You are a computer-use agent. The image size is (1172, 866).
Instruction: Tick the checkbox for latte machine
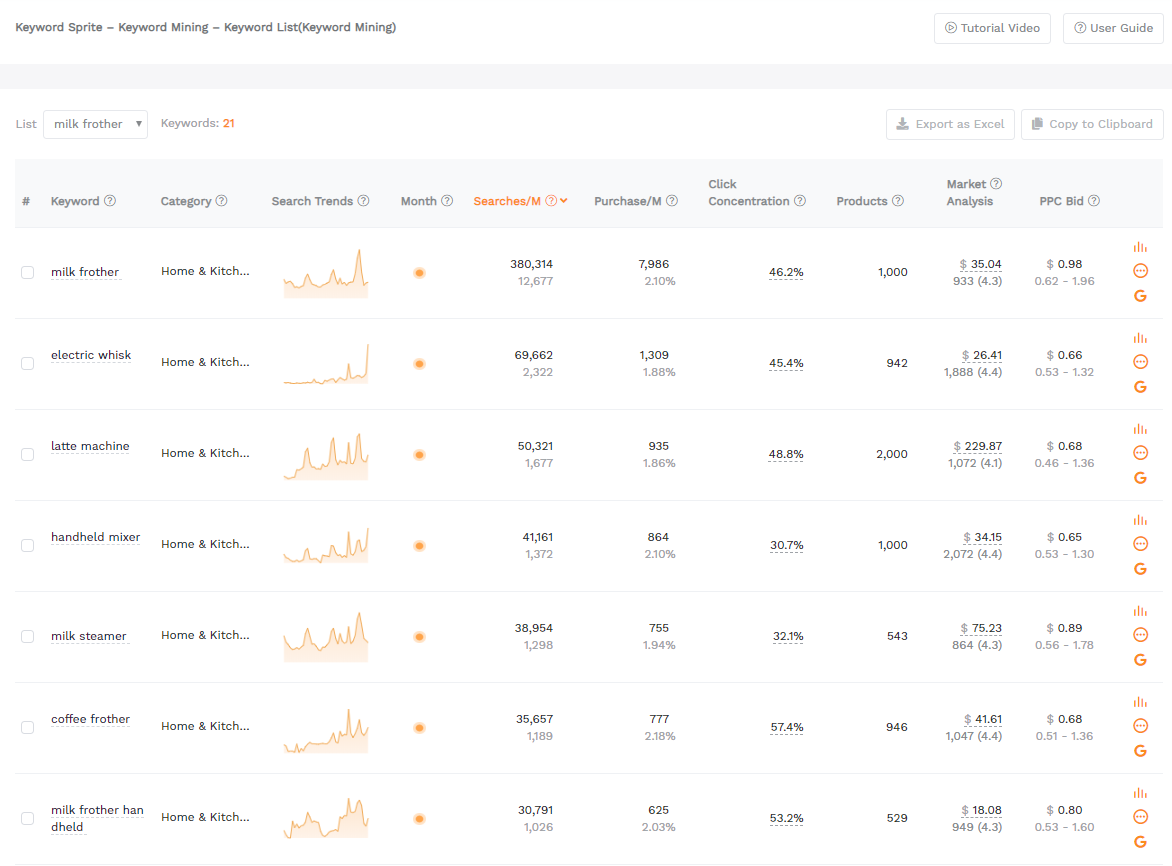[x=28, y=455]
